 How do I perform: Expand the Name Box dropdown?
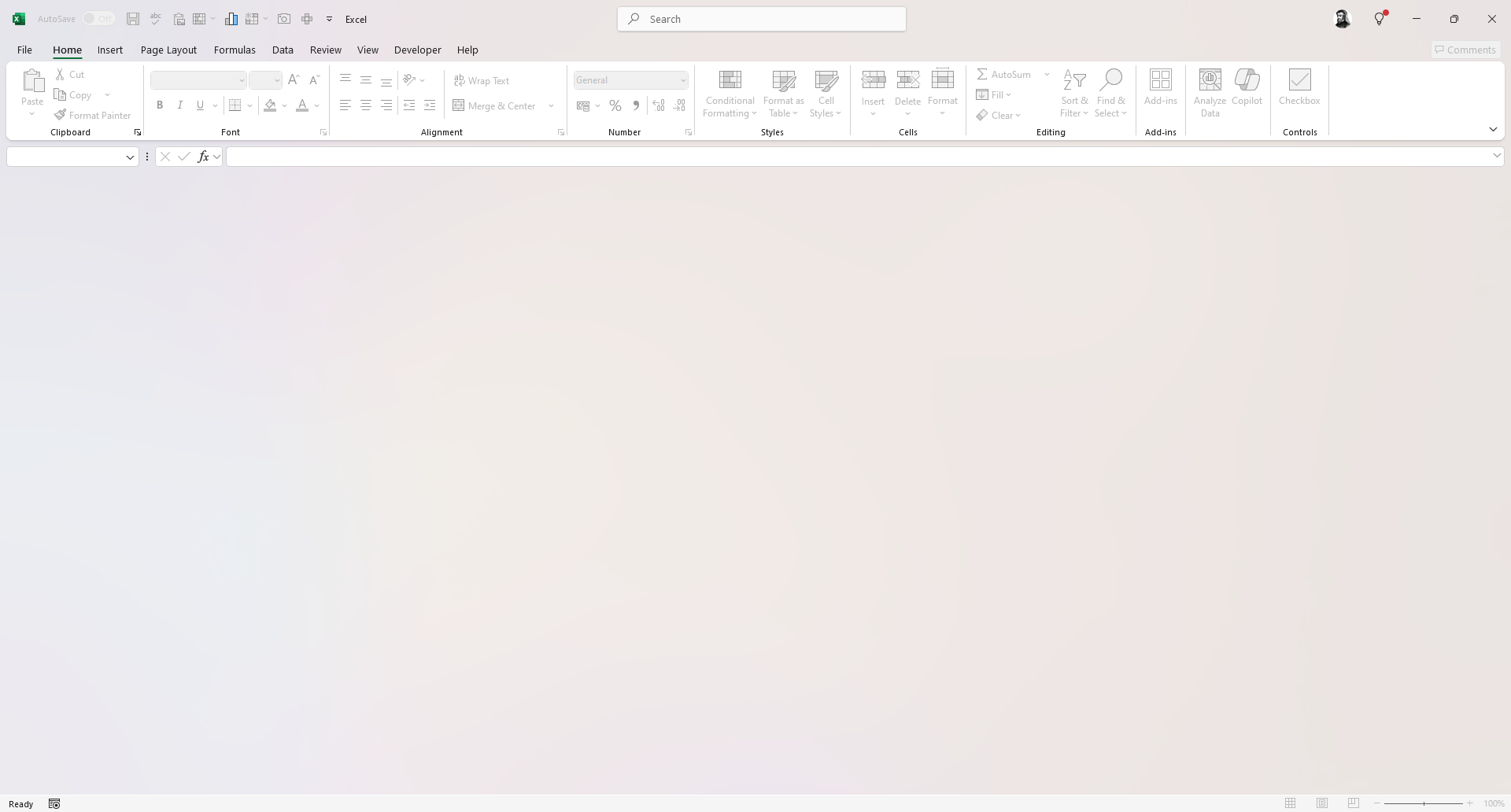tap(130, 157)
